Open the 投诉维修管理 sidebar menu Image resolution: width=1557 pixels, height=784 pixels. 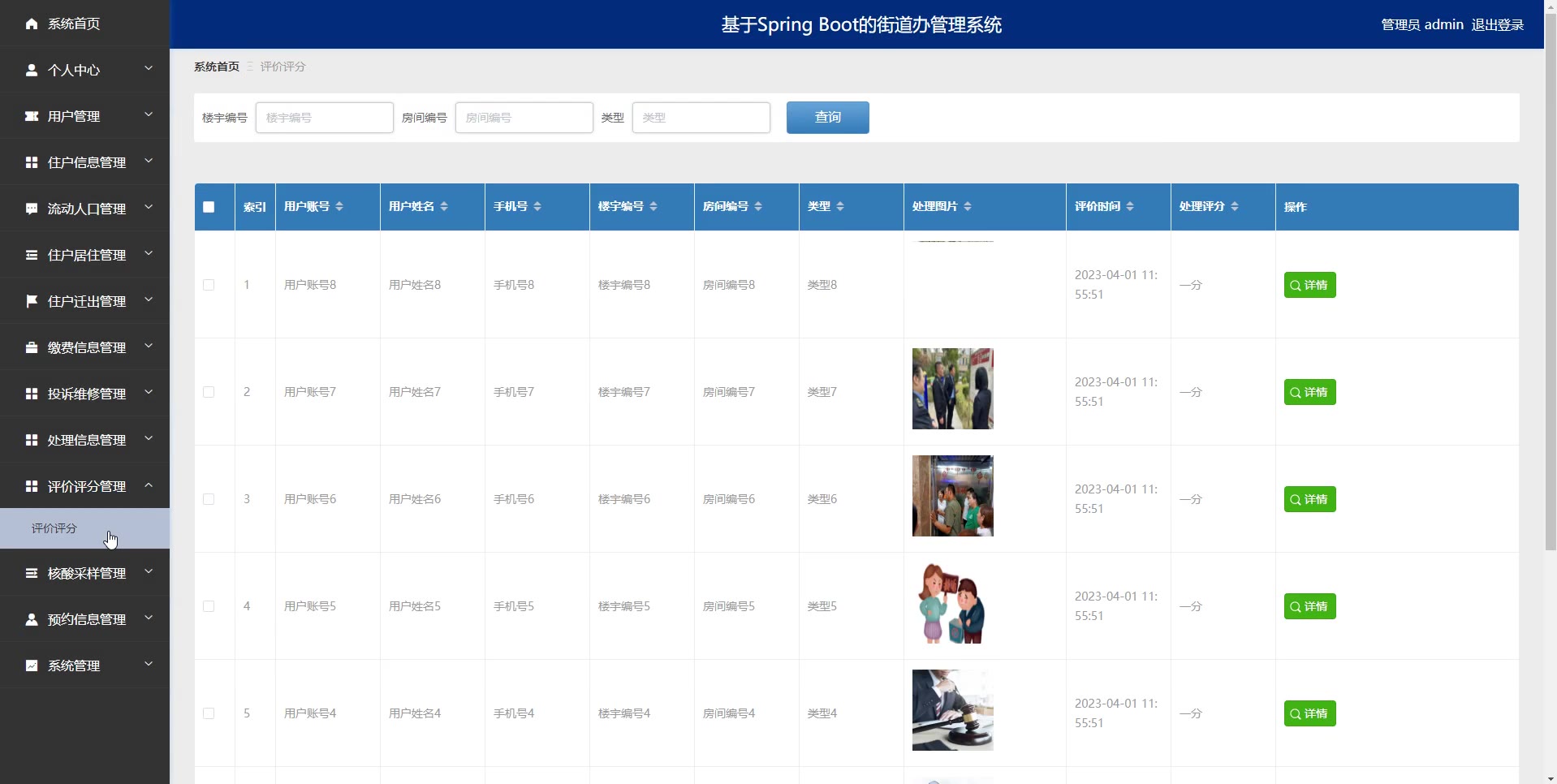84,394
